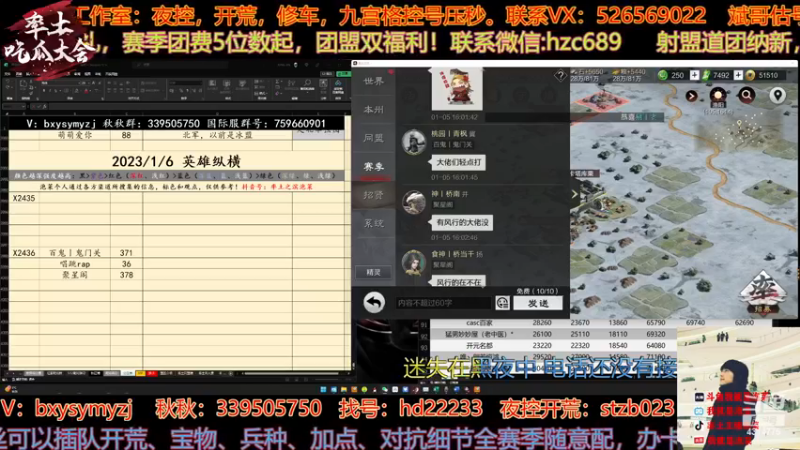Click the plus button beside the 7492 resource
The image size is (800, 450).
738,75
